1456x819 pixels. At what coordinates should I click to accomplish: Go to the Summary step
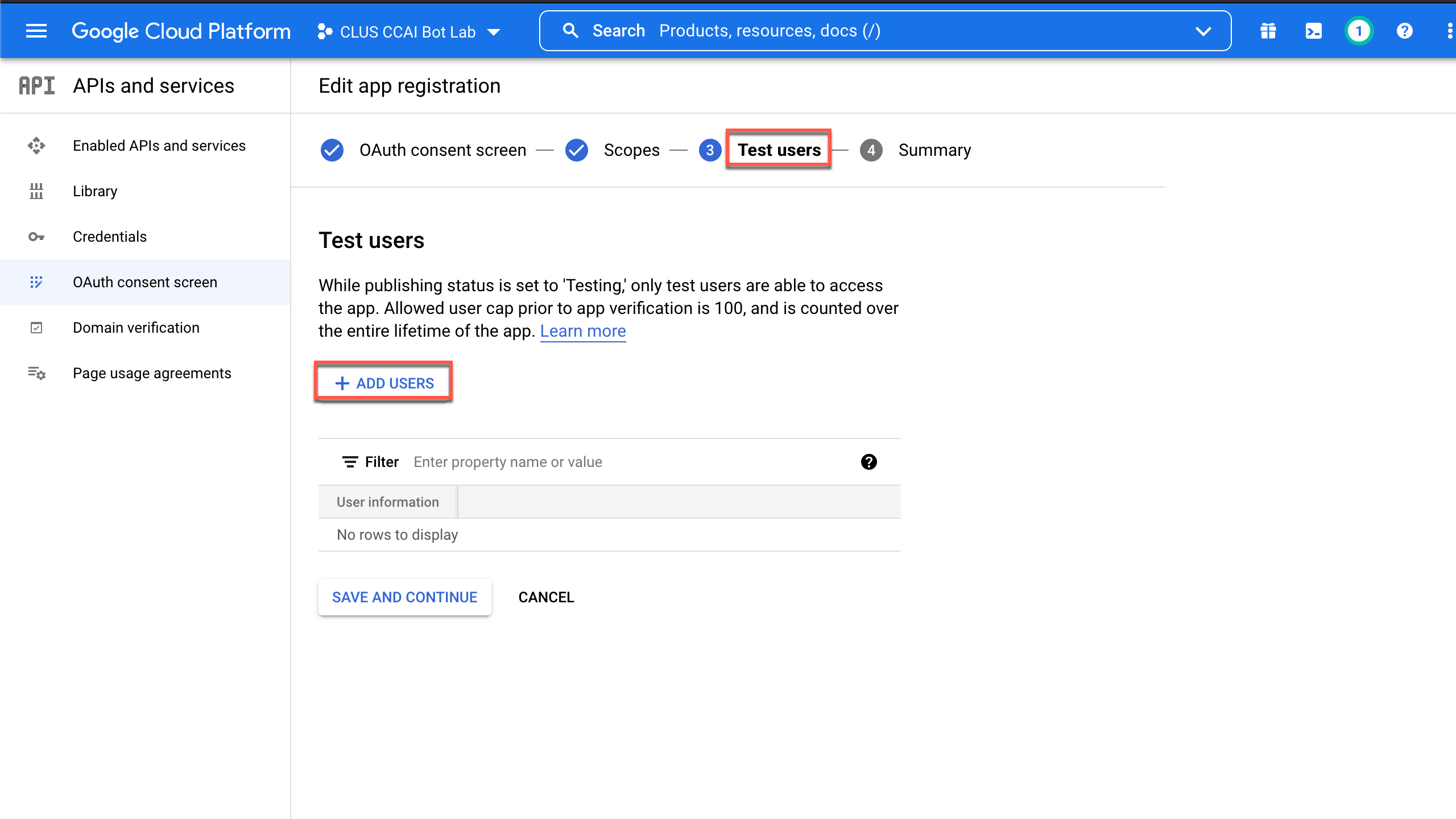tap(934, 150)
